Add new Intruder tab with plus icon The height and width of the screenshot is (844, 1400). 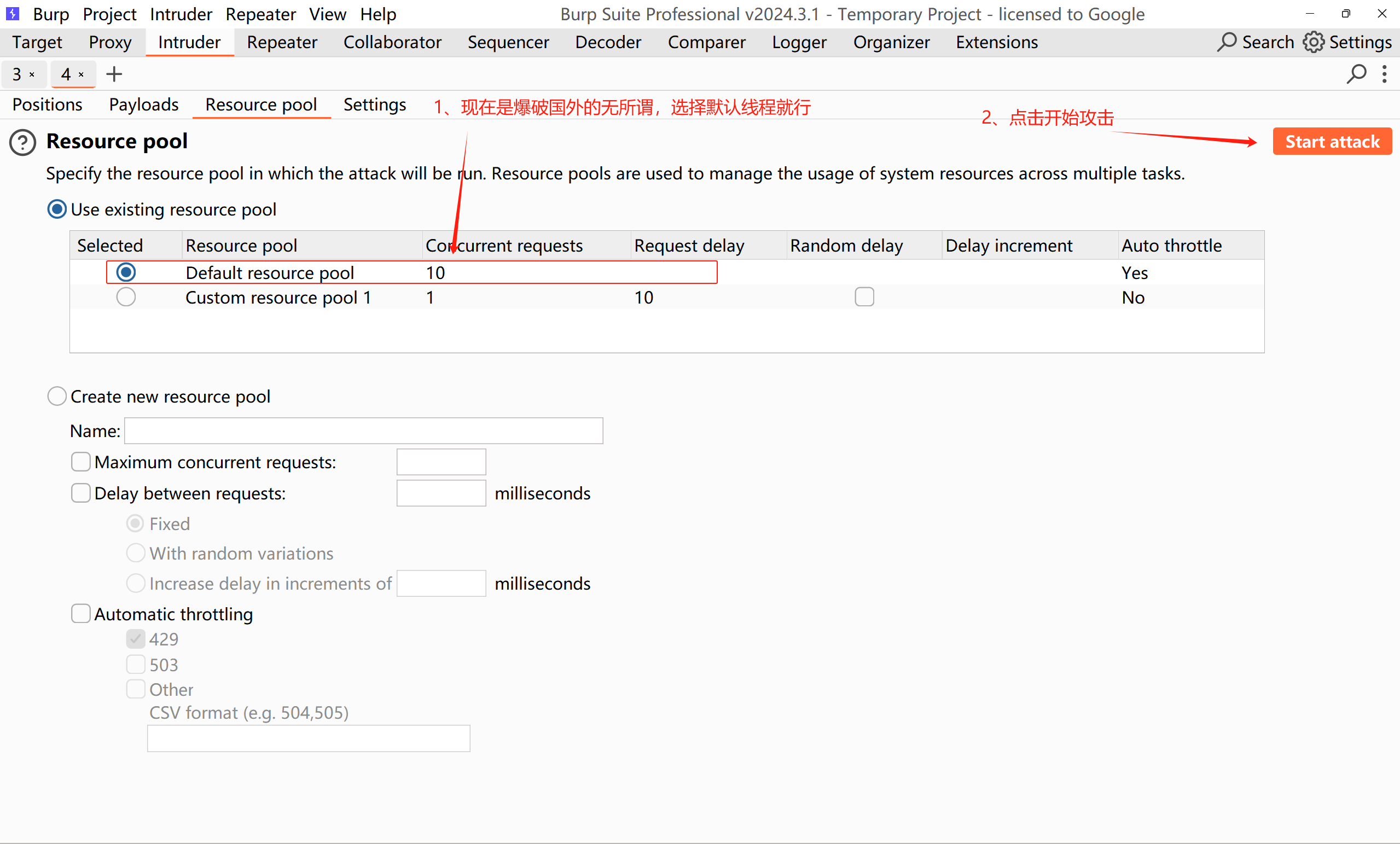(114, 74)
